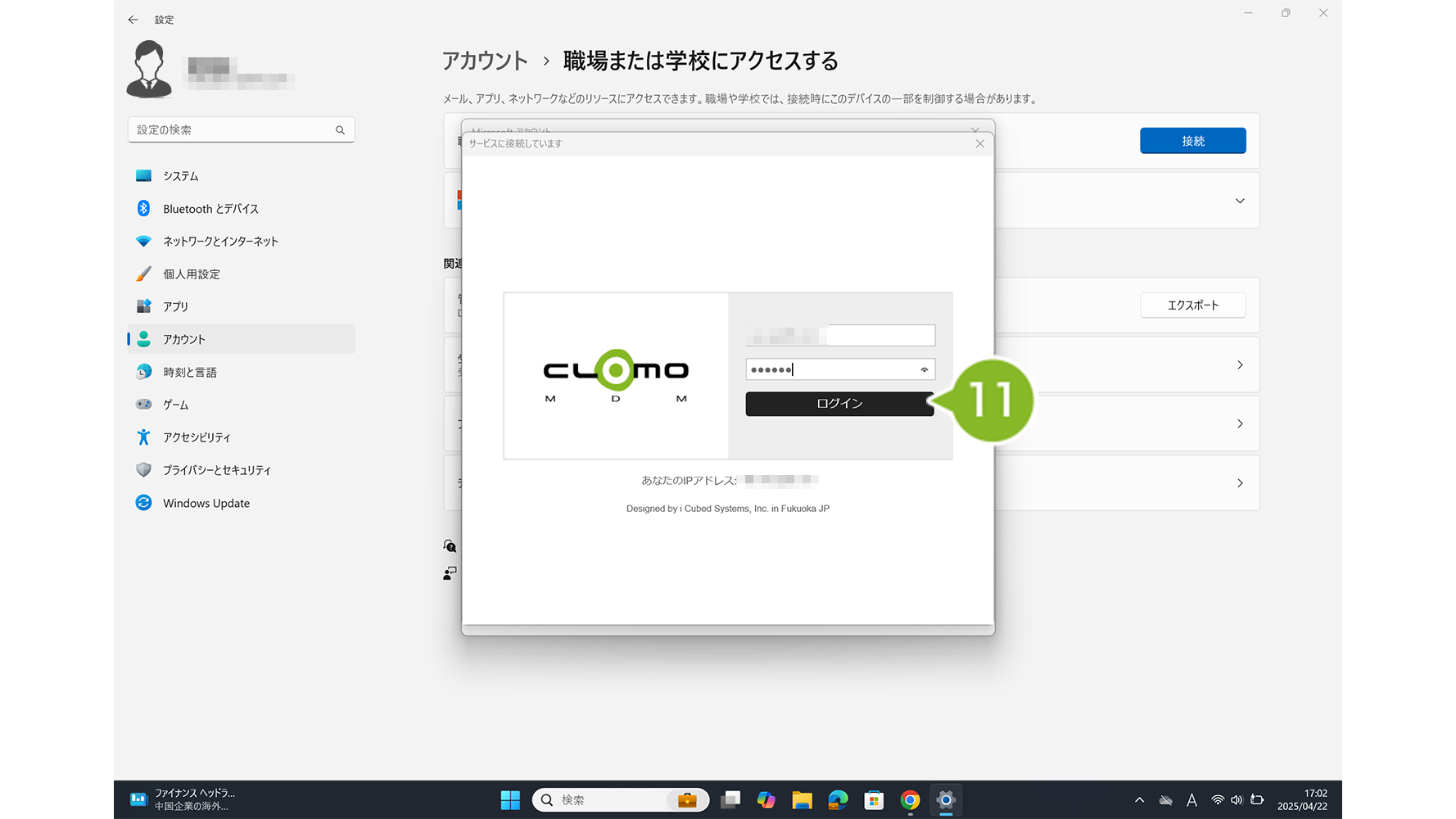Click the Wi-Fi network icon in sidebar

(143, 241)
